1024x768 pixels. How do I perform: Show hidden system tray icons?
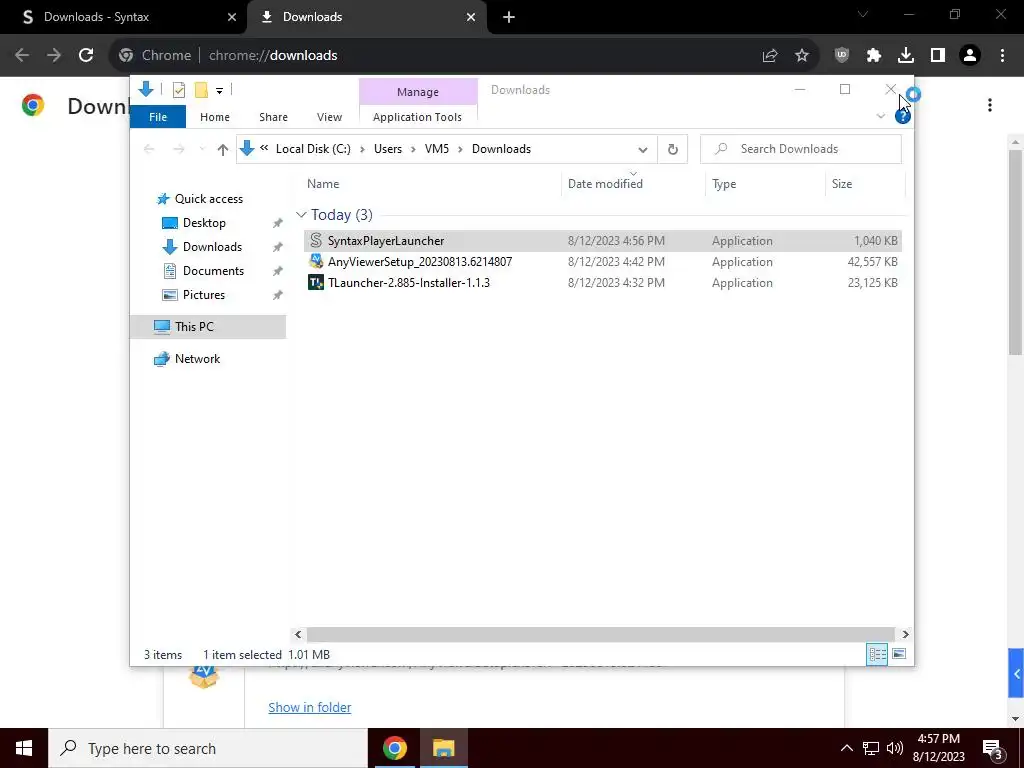[x=846, y=748]
